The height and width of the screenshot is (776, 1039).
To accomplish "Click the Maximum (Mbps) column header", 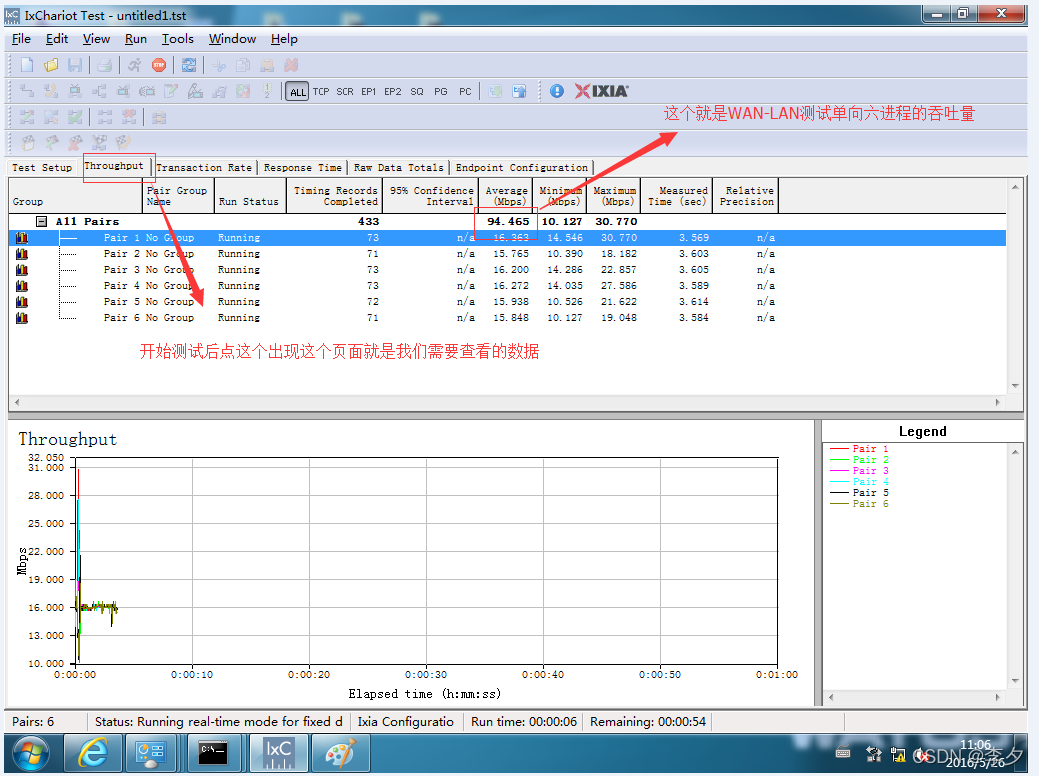I will [614, 196].
